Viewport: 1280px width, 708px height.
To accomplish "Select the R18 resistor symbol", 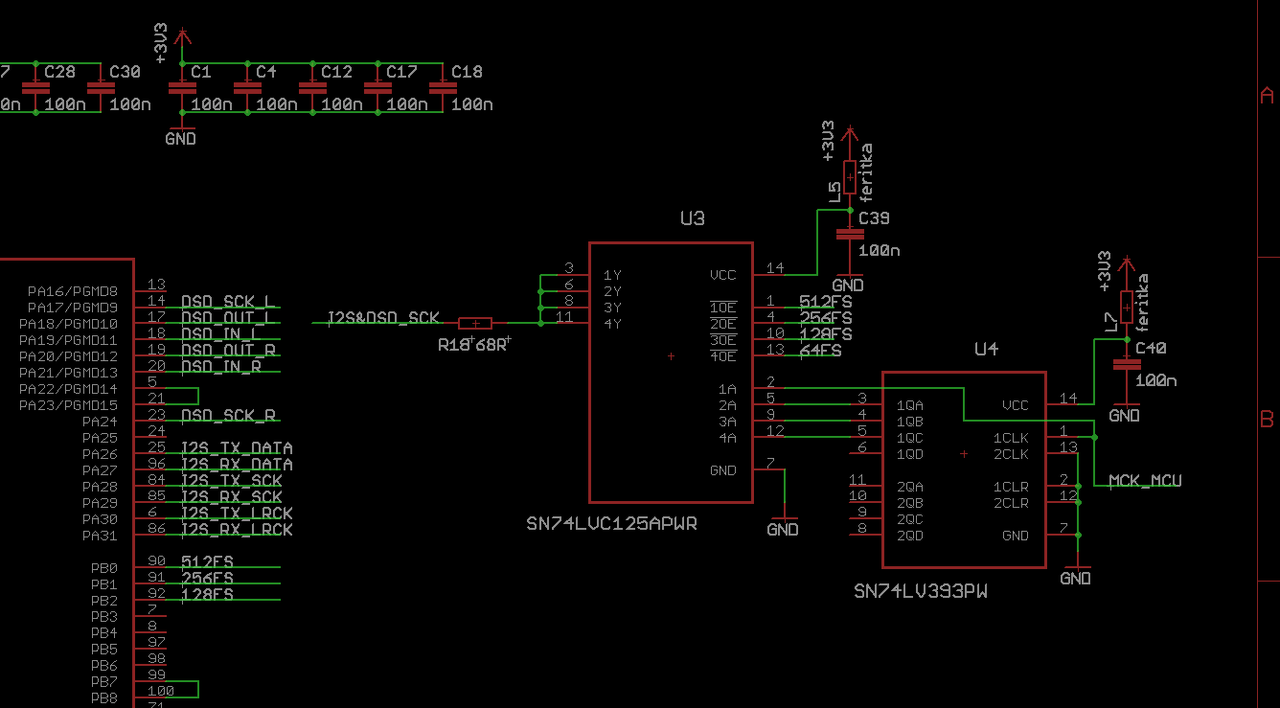I will [475, 323].
